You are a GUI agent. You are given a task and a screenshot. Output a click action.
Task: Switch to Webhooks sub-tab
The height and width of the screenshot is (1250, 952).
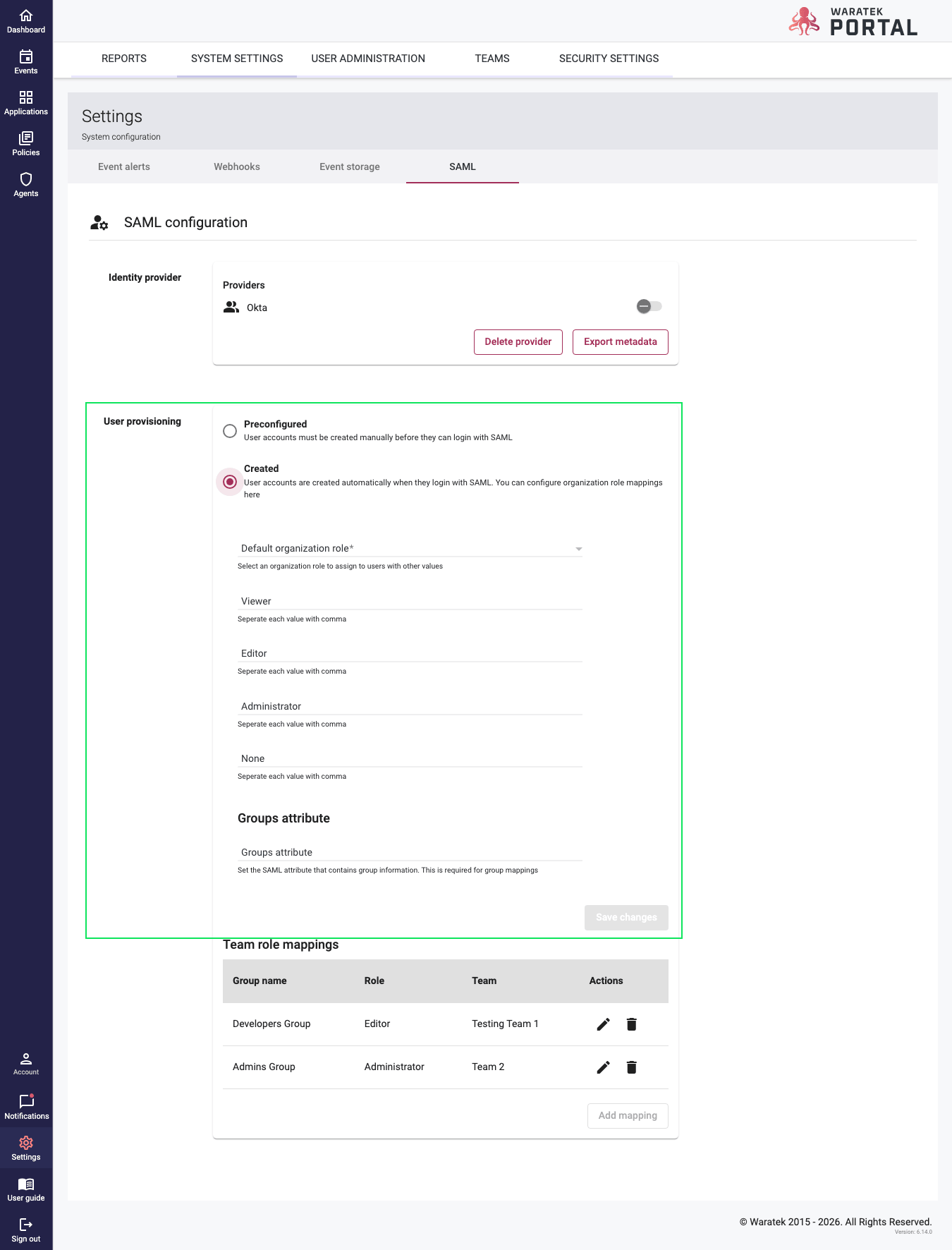coord(237,166)
